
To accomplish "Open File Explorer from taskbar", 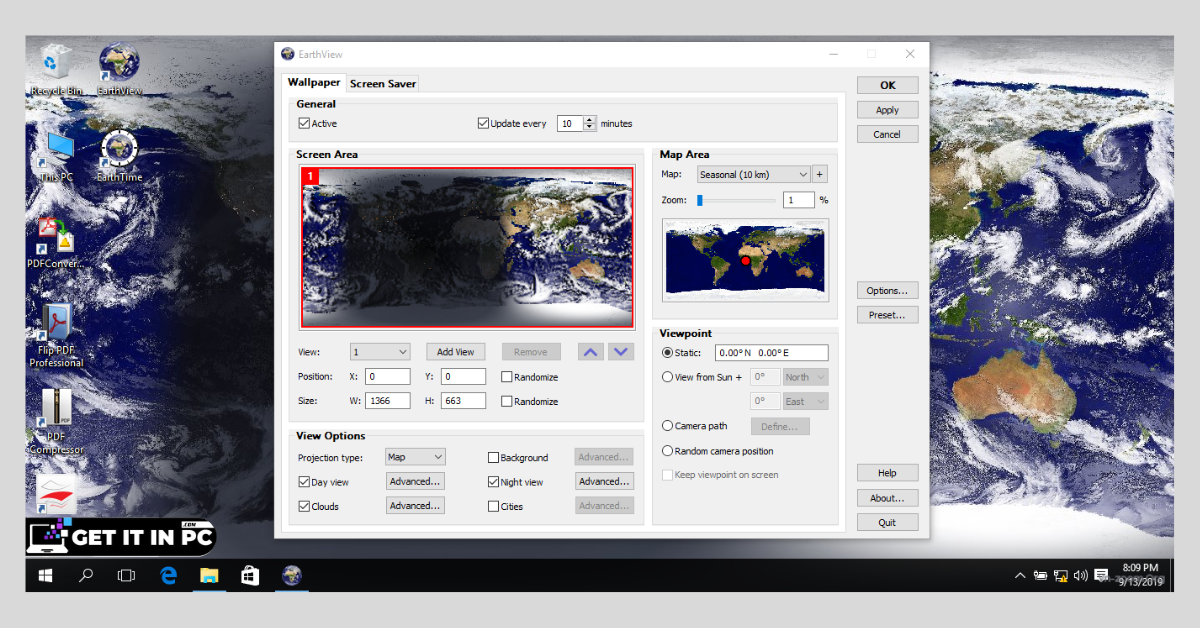I will point(209,575).
